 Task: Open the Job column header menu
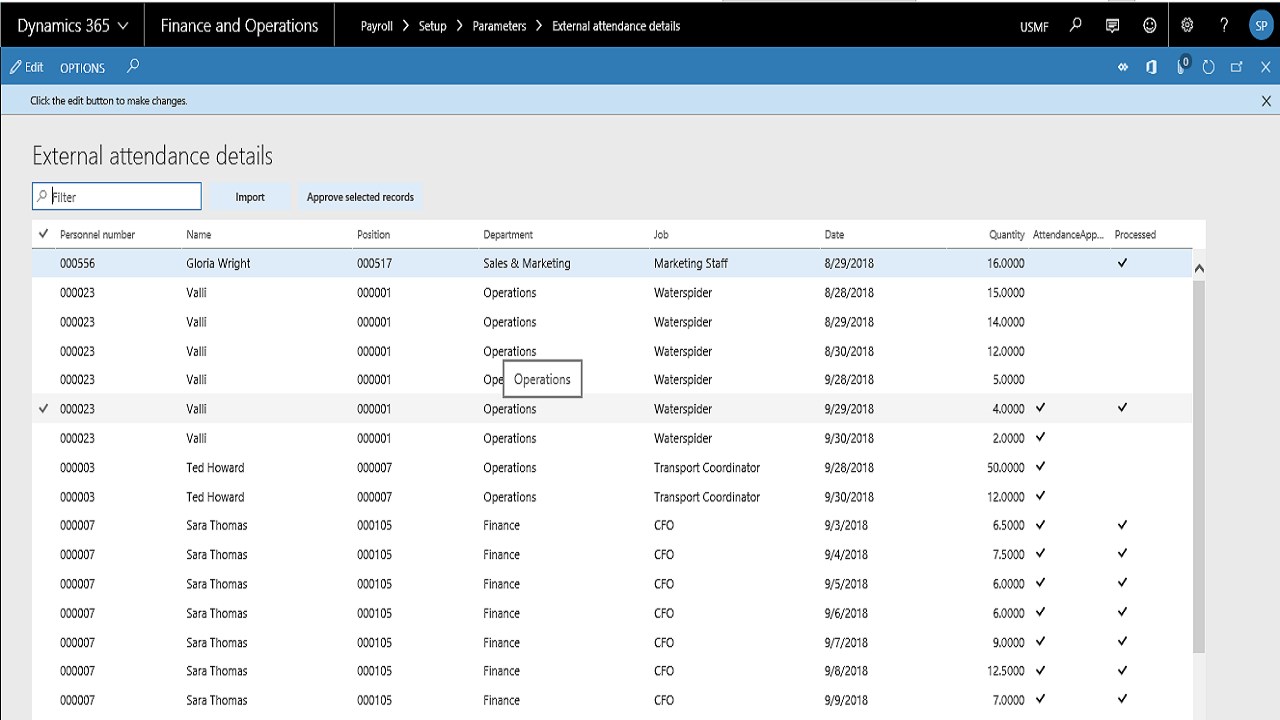661,235
